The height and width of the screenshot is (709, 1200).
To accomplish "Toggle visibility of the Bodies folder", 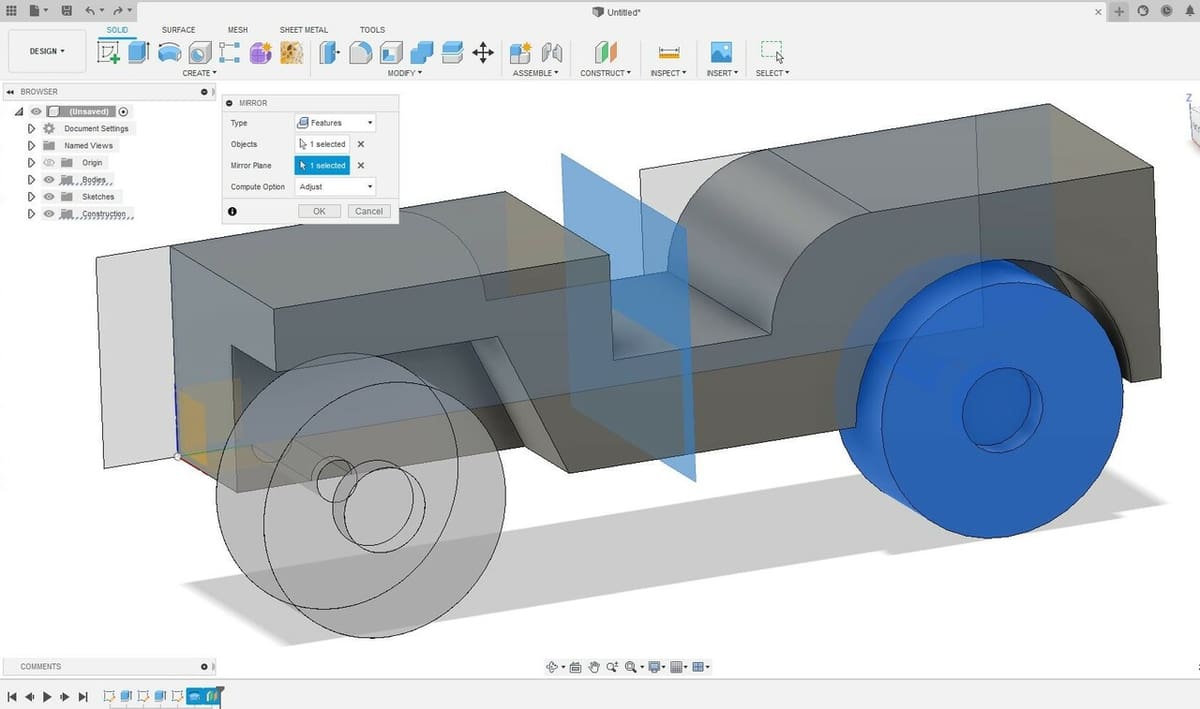I will coord(48,180).
